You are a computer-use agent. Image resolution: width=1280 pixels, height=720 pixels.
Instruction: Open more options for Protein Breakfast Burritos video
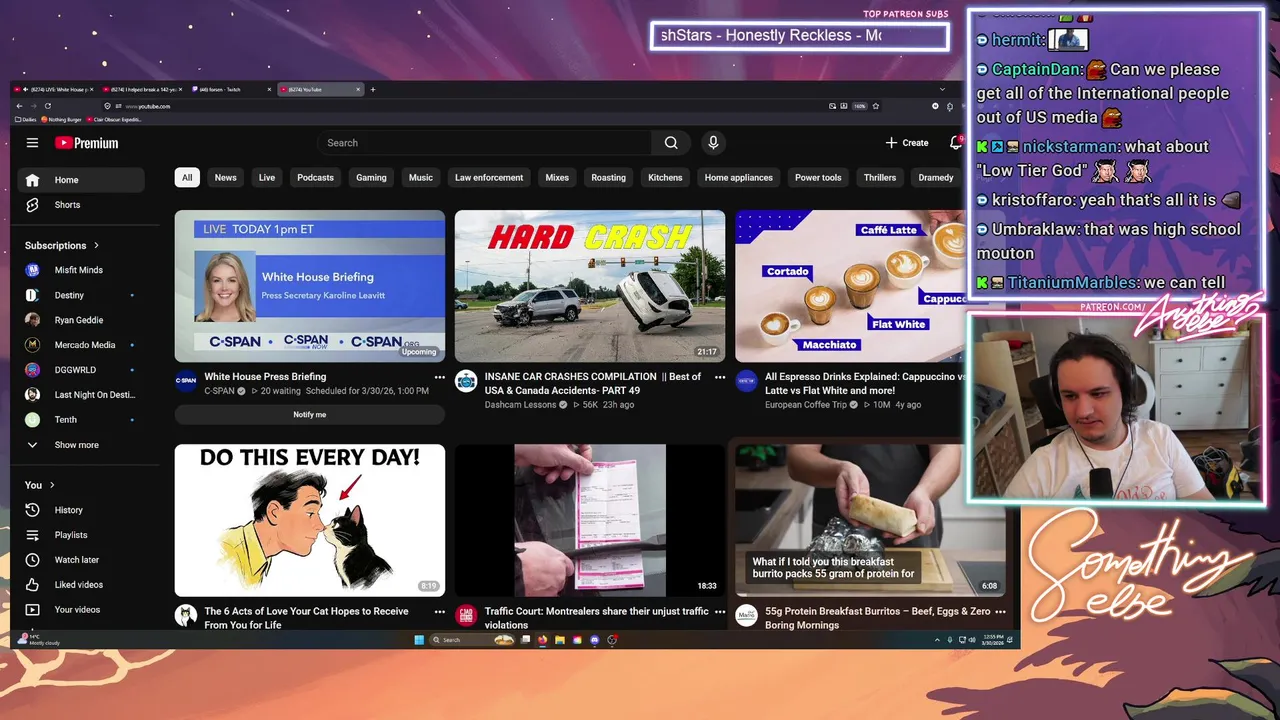click(1000, 611)
